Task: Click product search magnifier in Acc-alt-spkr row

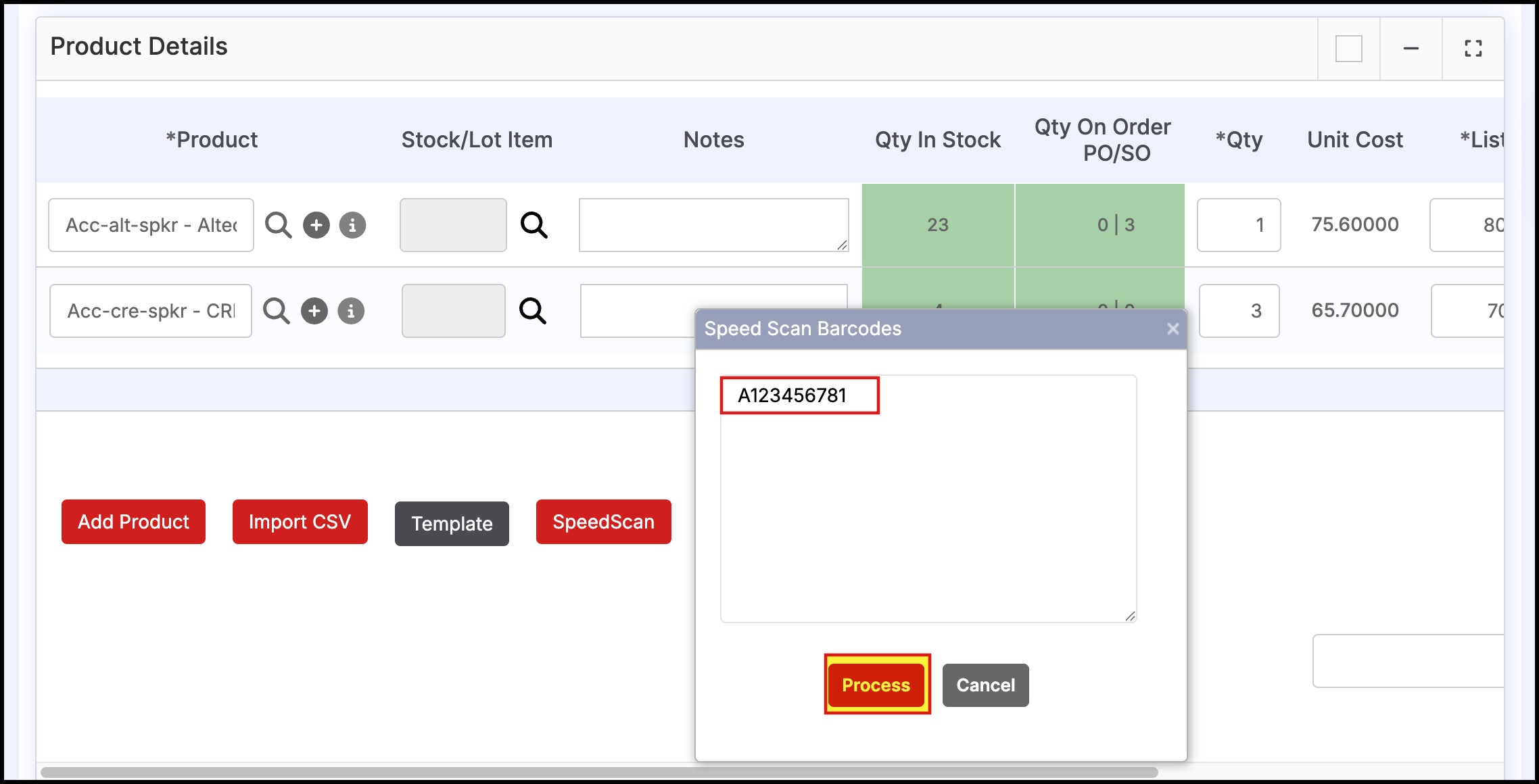Action: click(278, 225)
